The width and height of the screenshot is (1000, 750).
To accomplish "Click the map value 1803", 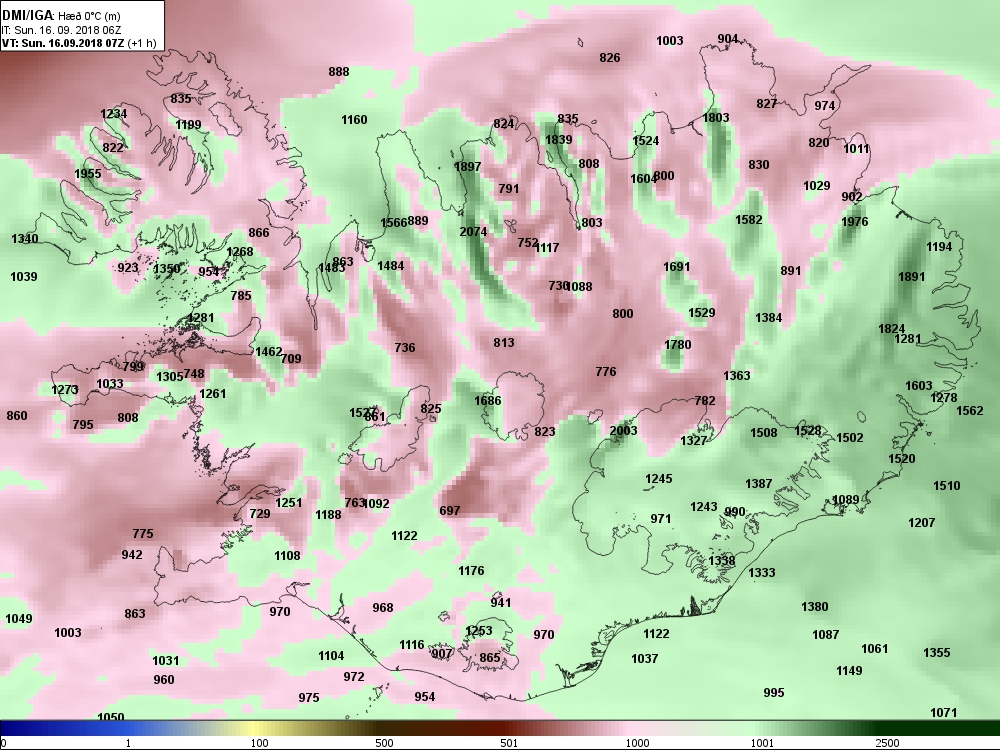I will tap(716, 117).
